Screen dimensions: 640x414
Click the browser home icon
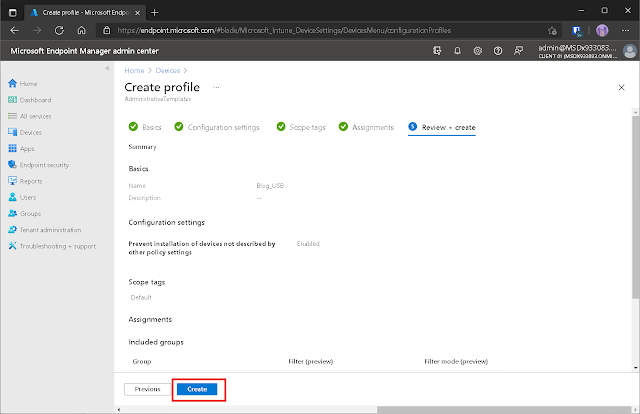coord(82,30)
